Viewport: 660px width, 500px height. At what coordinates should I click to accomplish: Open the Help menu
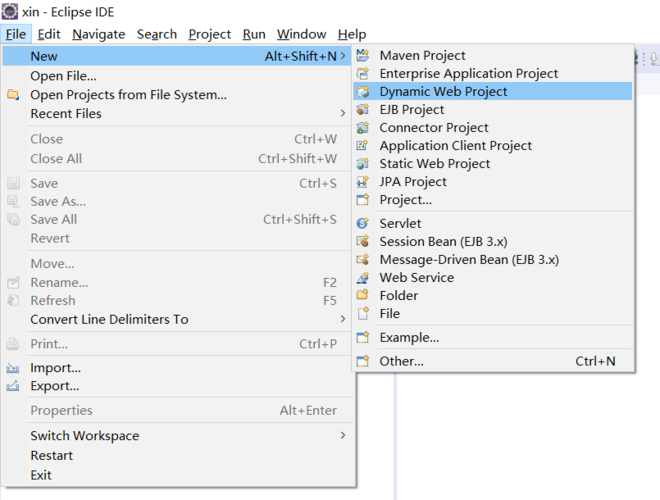pos(352,34)
